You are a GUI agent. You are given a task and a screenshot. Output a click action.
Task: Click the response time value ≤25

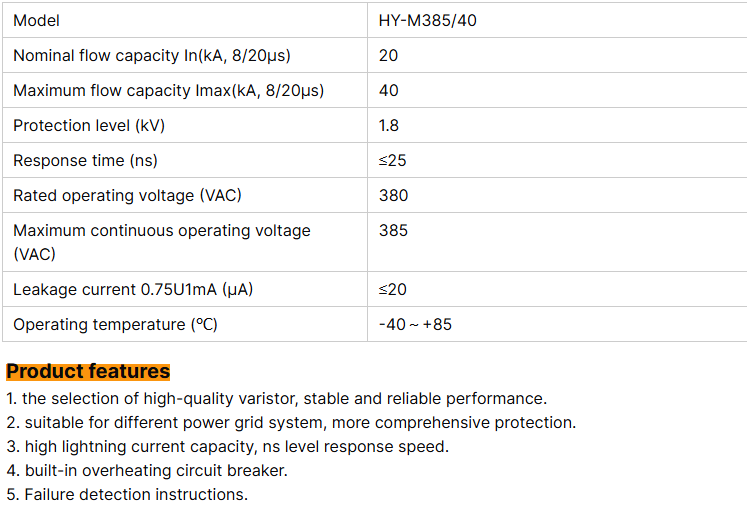click(392, 161)
